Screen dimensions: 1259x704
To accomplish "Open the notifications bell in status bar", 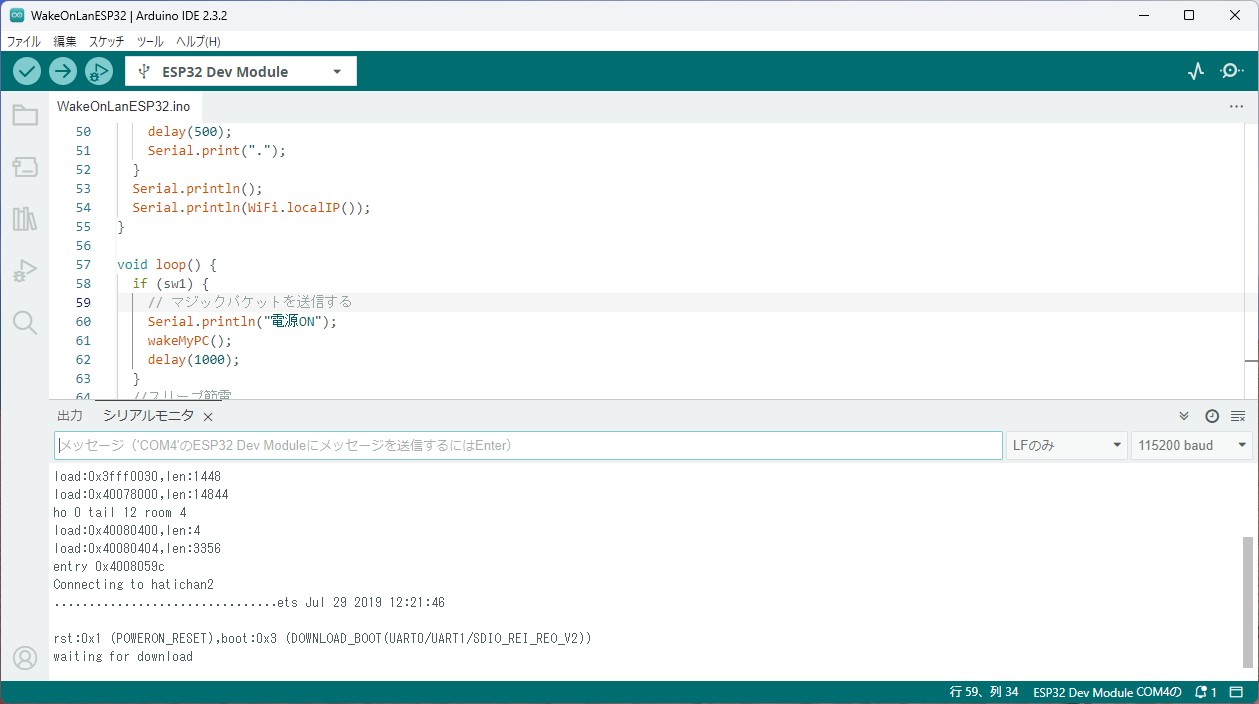I will 1206,692.
